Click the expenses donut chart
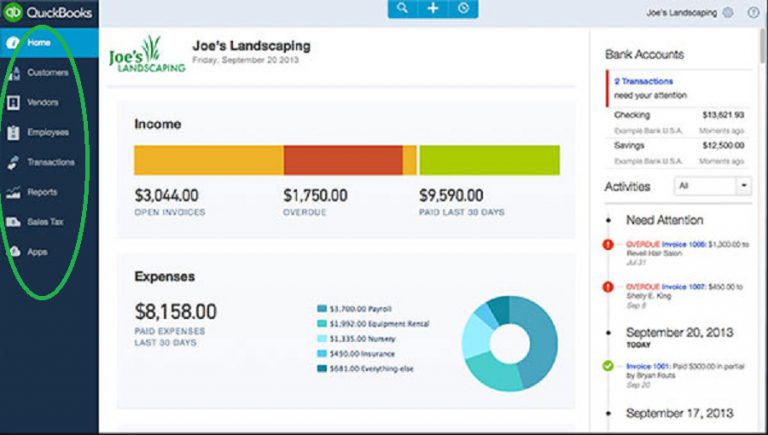The image size is (768, 435). click(509, 343)
